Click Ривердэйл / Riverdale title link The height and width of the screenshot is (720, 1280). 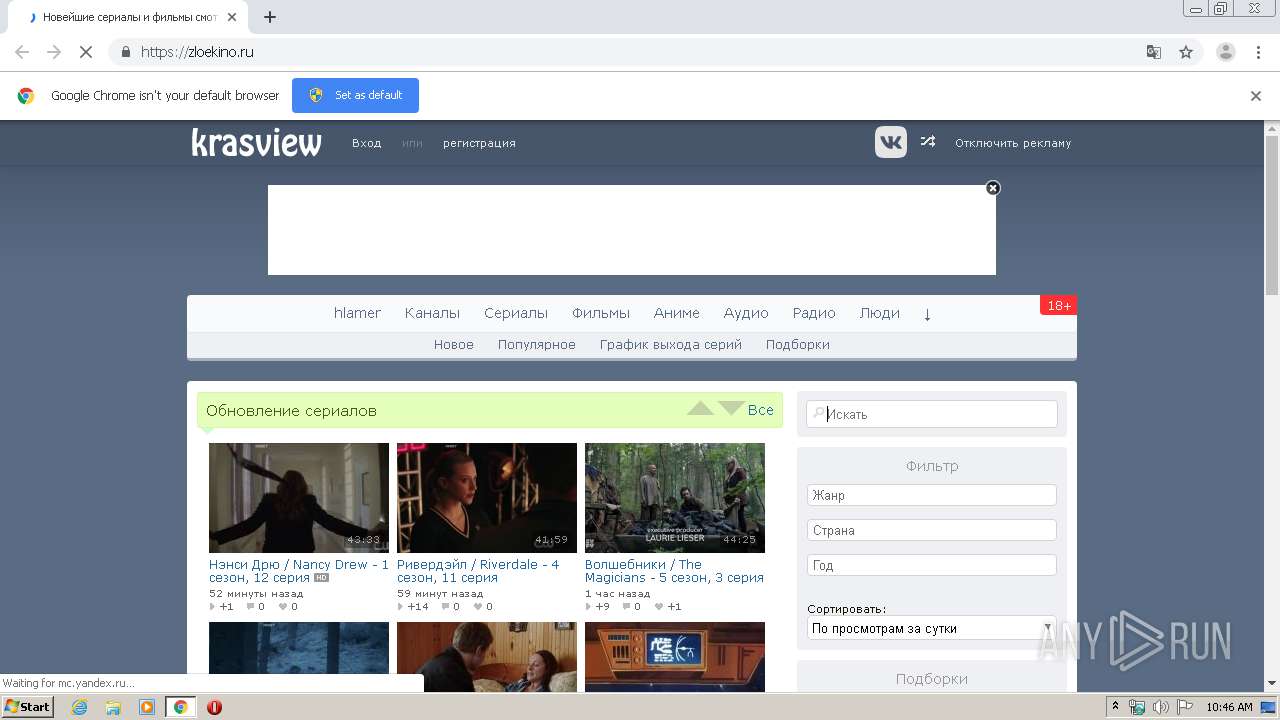pyautogui.click(x=478, y=571)
